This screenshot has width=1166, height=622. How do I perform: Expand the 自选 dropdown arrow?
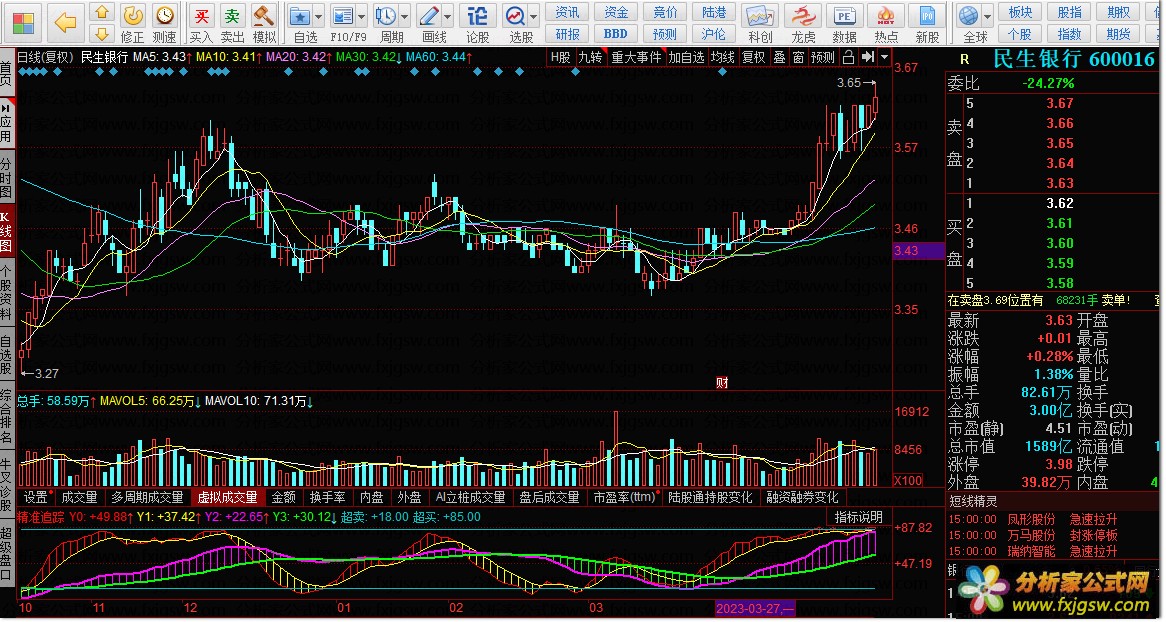coord(318,16)
